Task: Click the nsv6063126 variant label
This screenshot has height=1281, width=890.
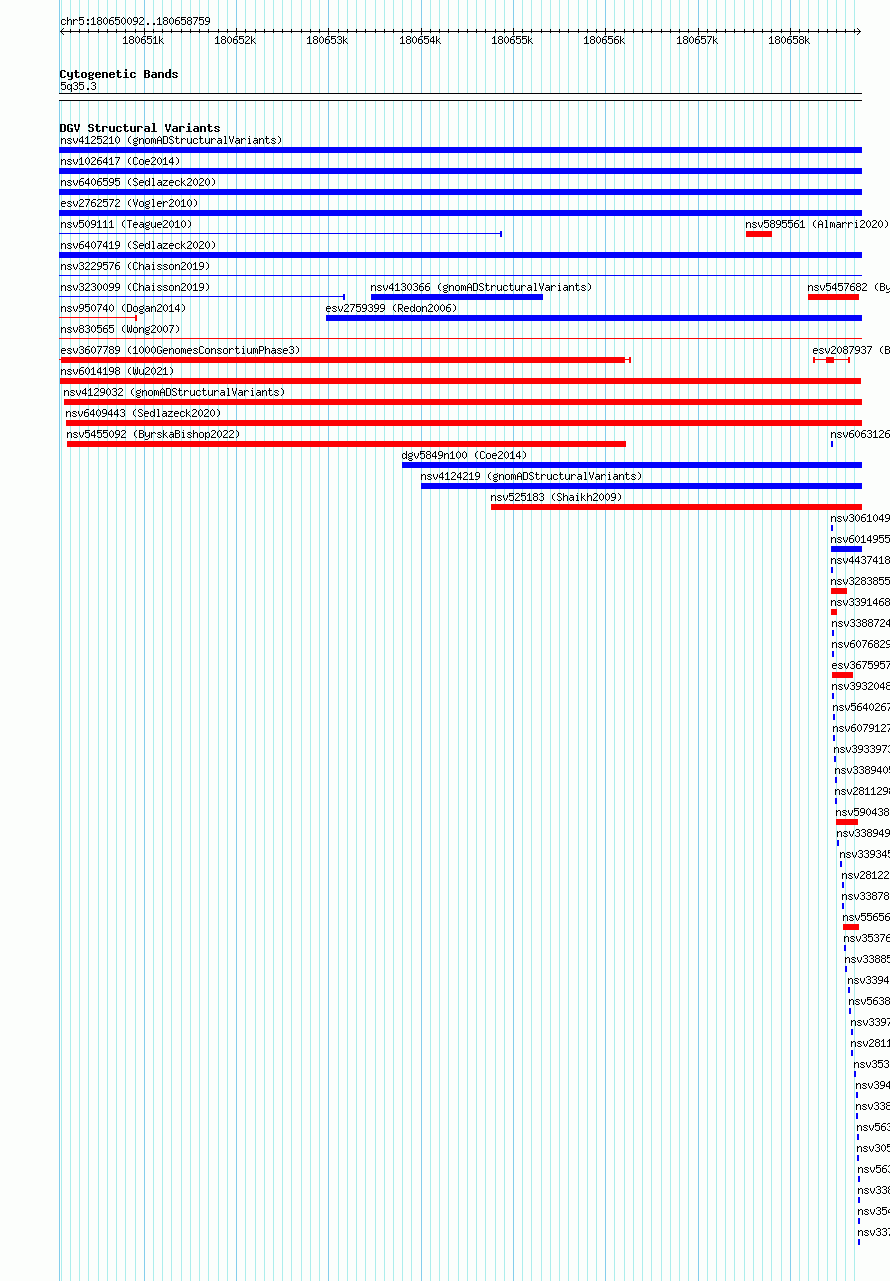Action: tap(860, 434)
